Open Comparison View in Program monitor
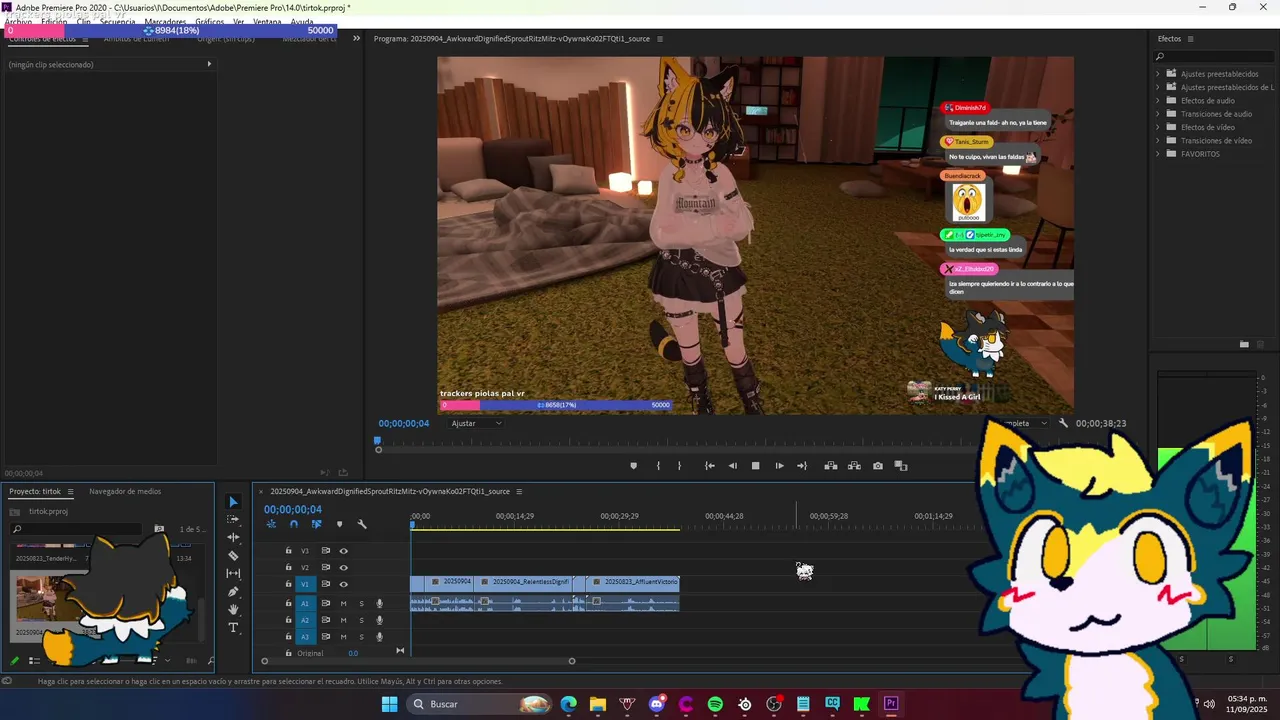The width and height of the screenshot is (1280, 720). [x=901, y=466]
